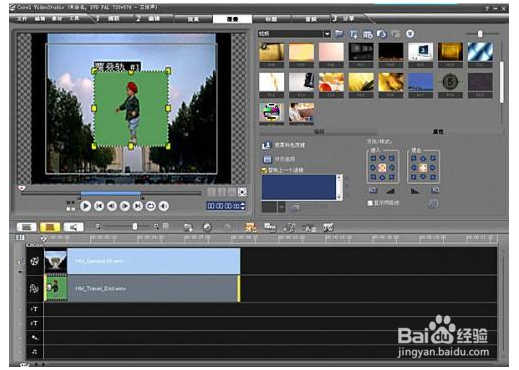
Task: Adjust the gallery thumbnail size slider
Action: (480, 34)
